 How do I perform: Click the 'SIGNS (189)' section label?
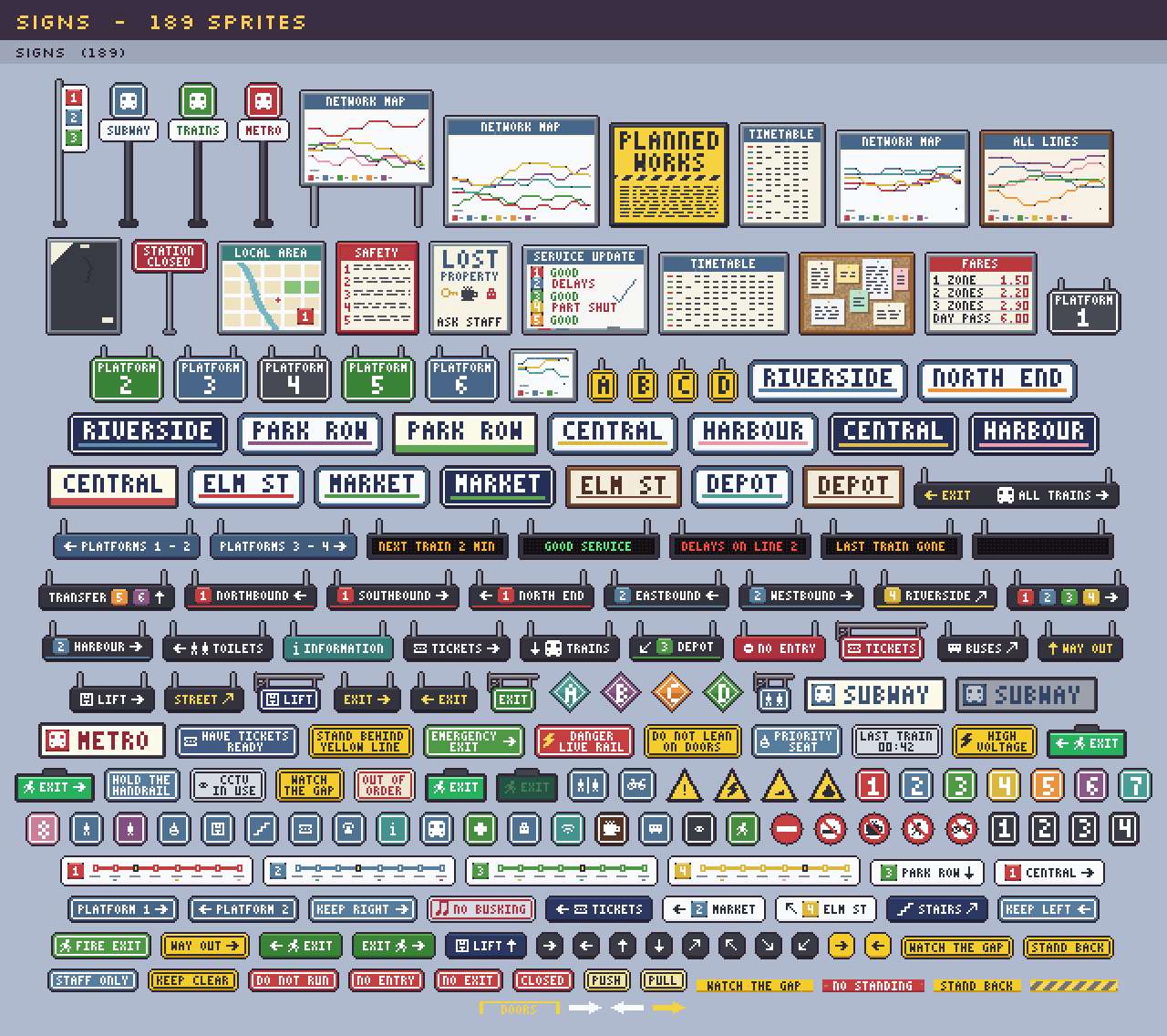coord(71,53)
